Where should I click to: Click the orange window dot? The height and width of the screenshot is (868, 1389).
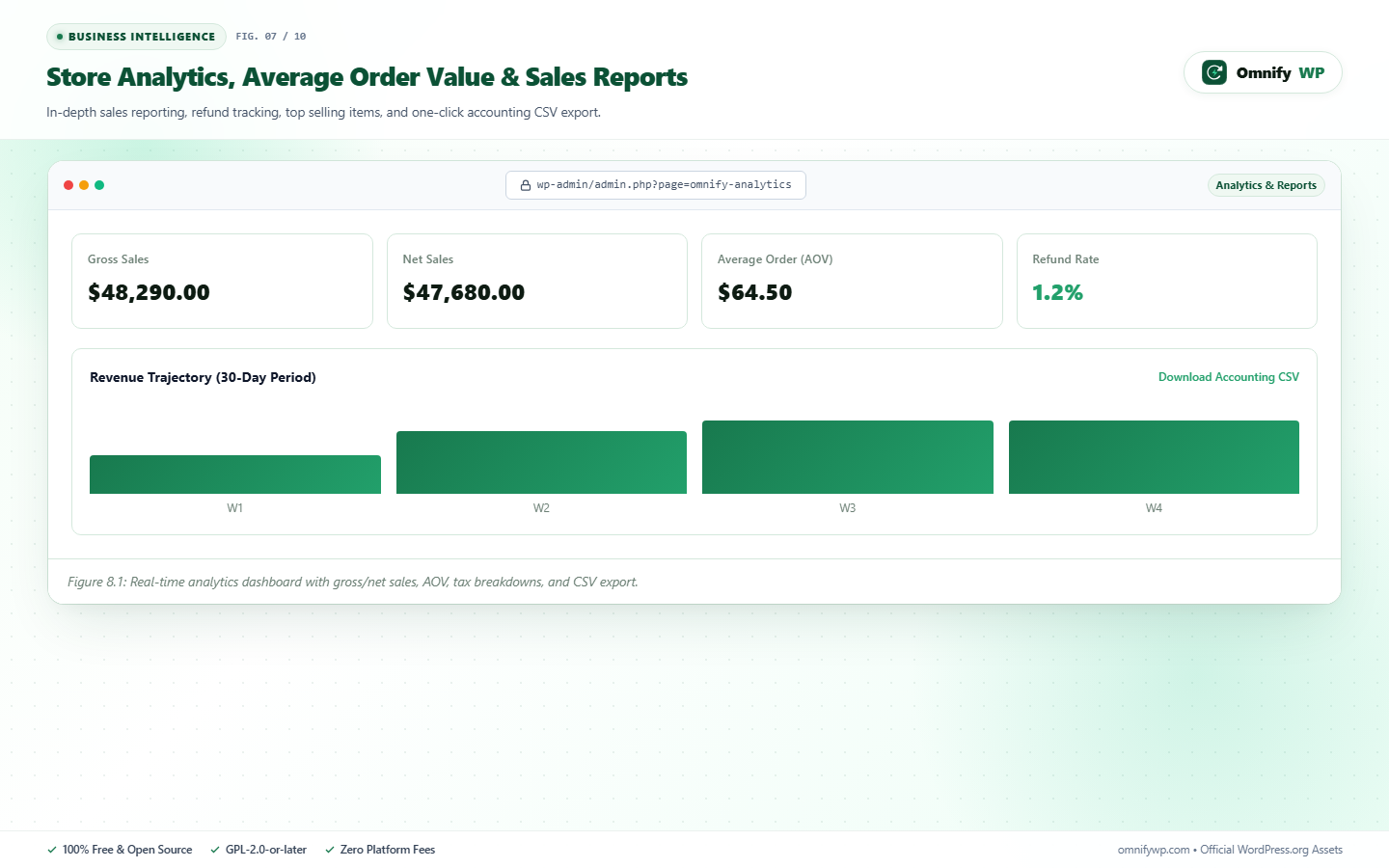(84, 185)
